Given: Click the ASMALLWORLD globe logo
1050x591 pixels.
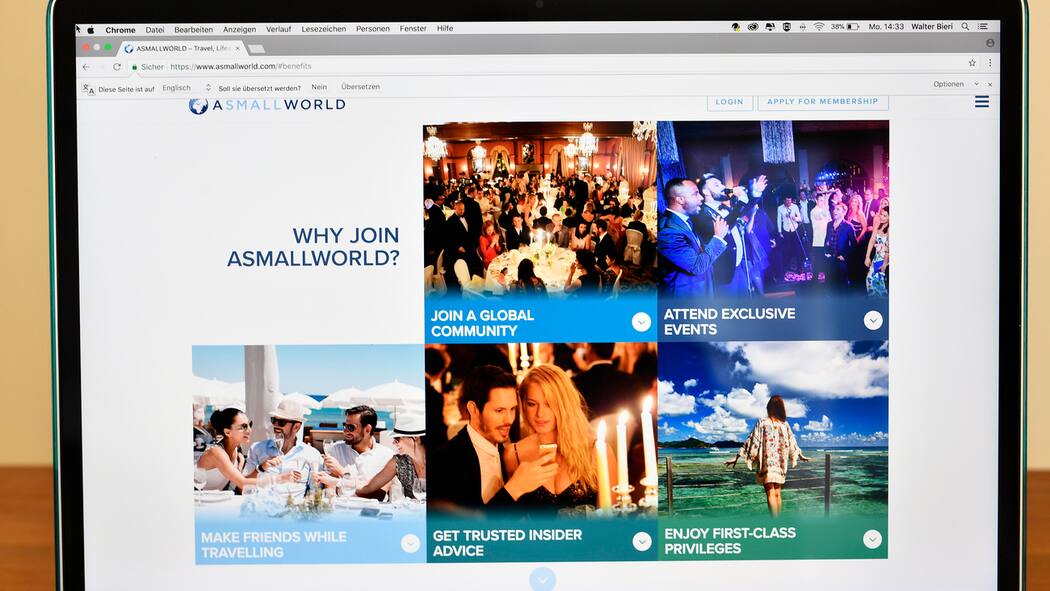Looking at the screenshot, I should click(198, 105).
